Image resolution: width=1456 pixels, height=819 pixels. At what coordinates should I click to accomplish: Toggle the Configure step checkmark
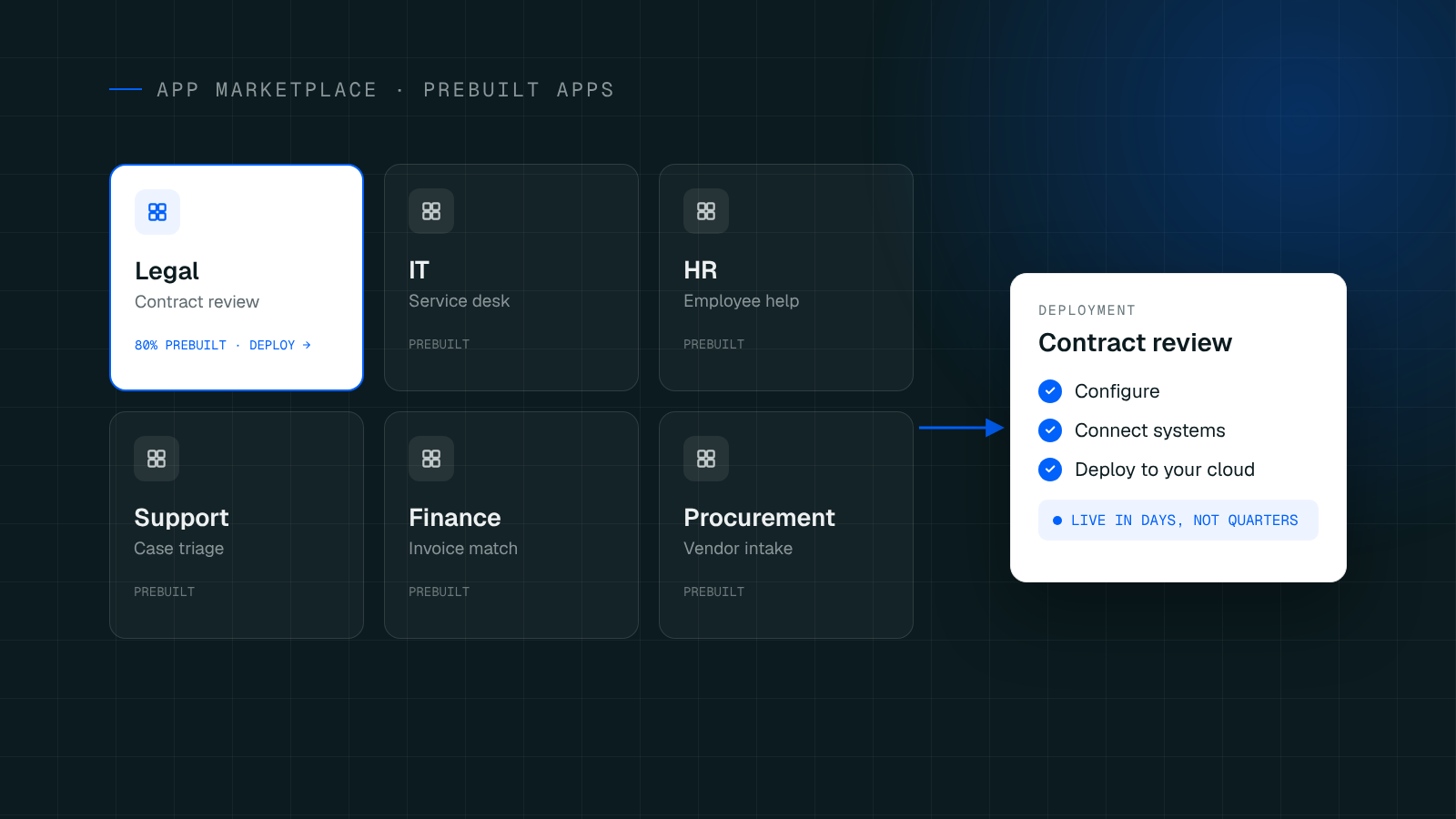coord(1050,391)
